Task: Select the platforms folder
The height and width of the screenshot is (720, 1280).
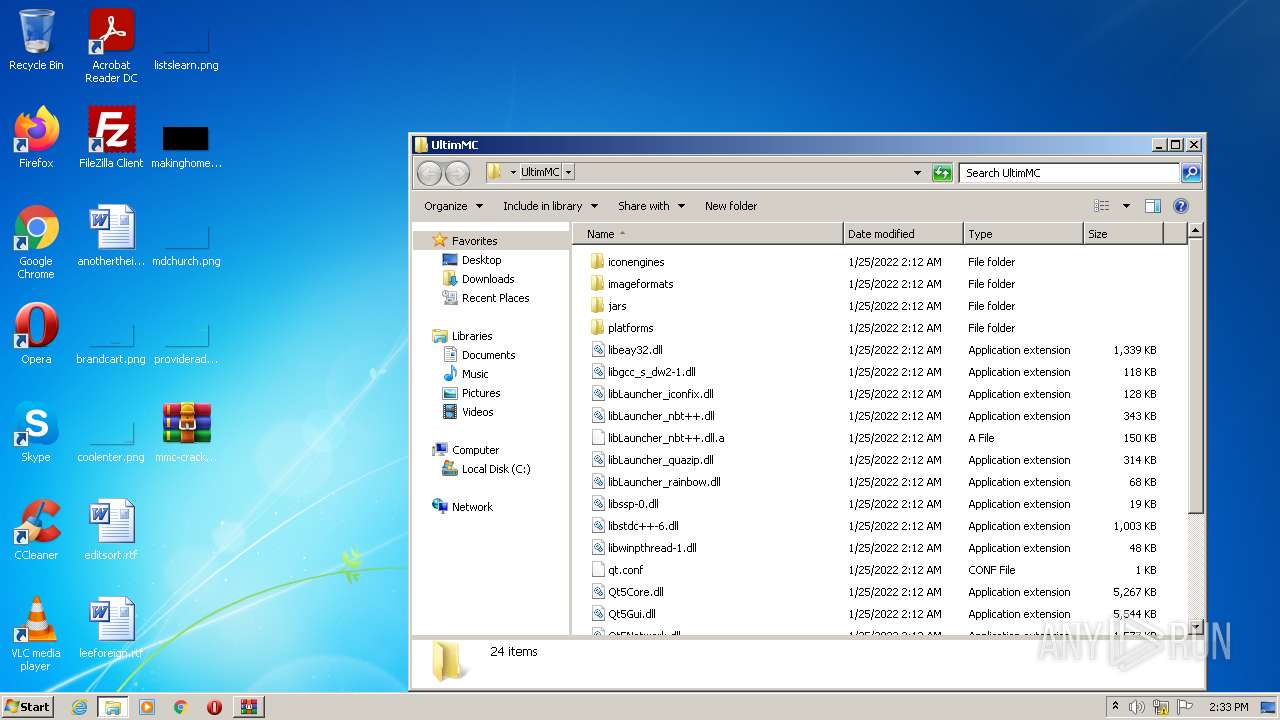Action: [x=630, y=328]
